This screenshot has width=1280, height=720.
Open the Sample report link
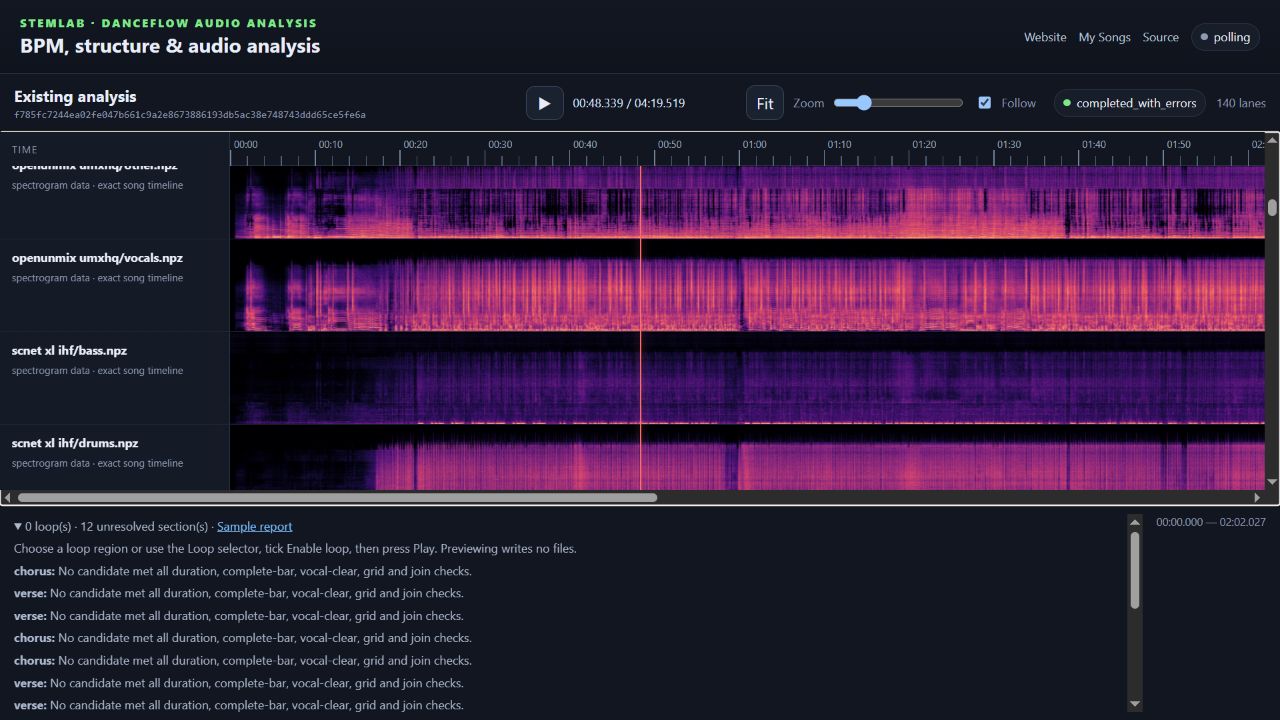coord(255,526)
